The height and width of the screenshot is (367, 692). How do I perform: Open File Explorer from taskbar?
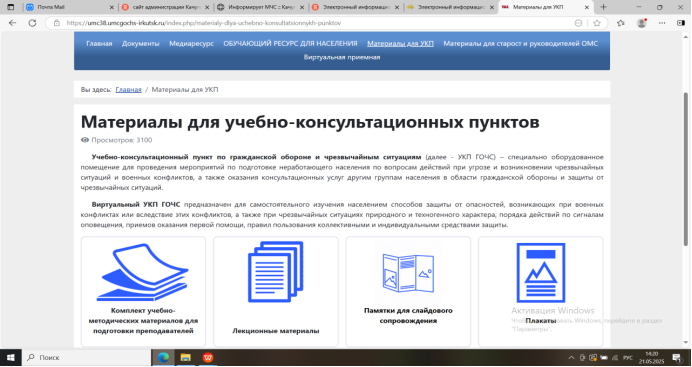185,357
